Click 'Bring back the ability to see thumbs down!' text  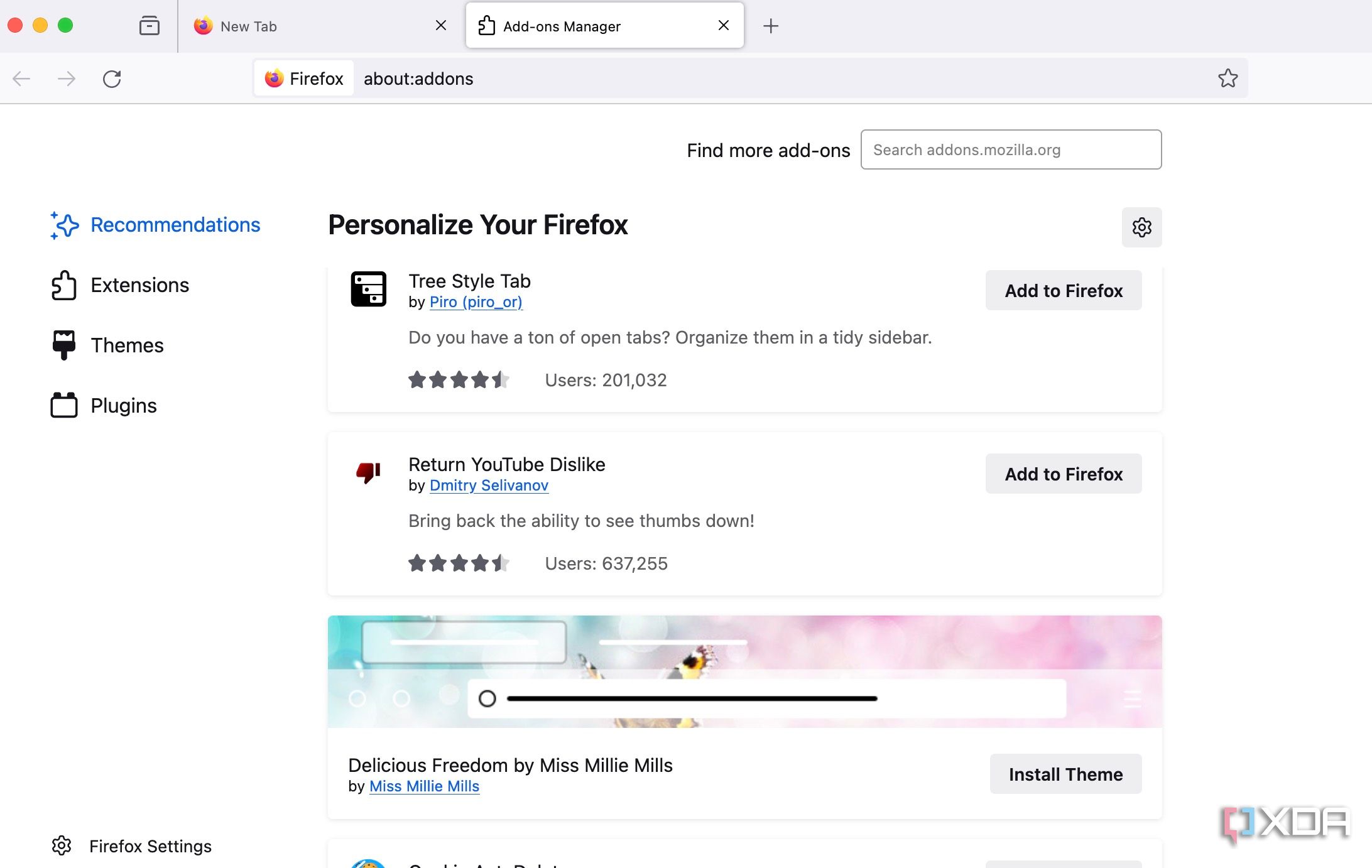(x=581, y=521)
